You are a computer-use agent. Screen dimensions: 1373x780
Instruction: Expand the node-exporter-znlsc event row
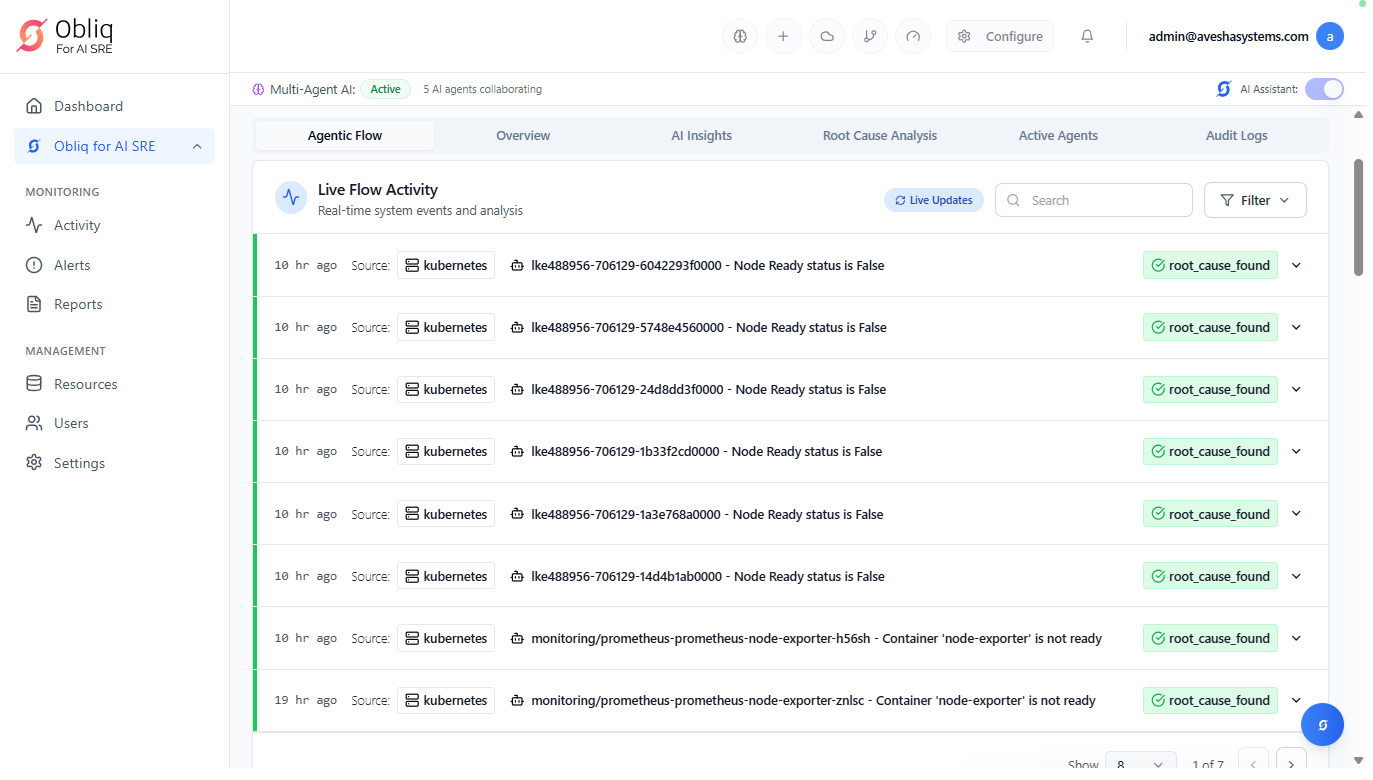1296,700
